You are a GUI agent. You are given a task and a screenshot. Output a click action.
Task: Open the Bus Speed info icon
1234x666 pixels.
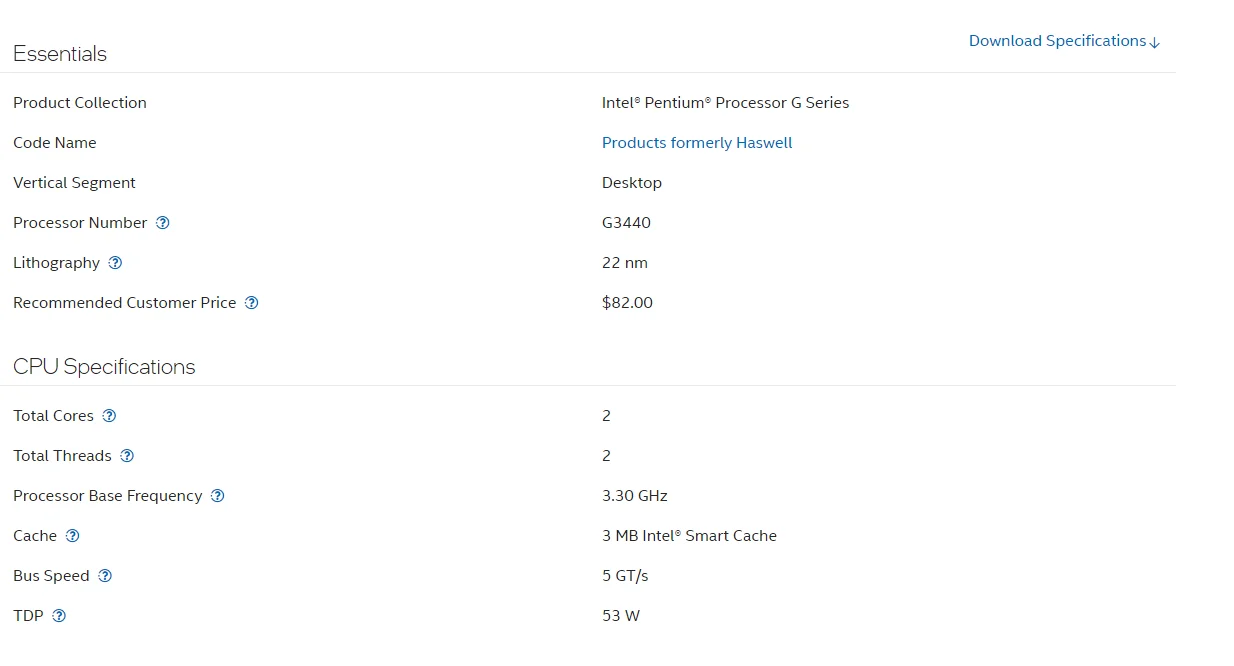click(x=105, y=576)
